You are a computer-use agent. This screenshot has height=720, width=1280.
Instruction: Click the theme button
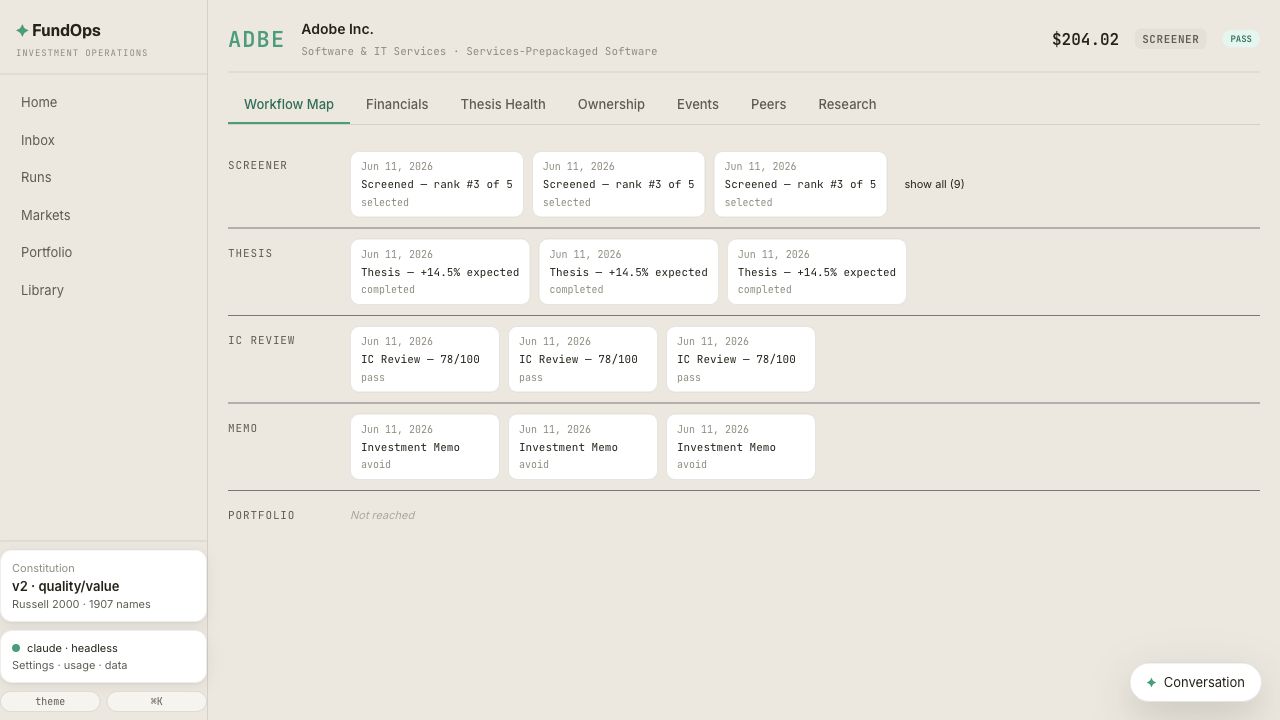50,702
